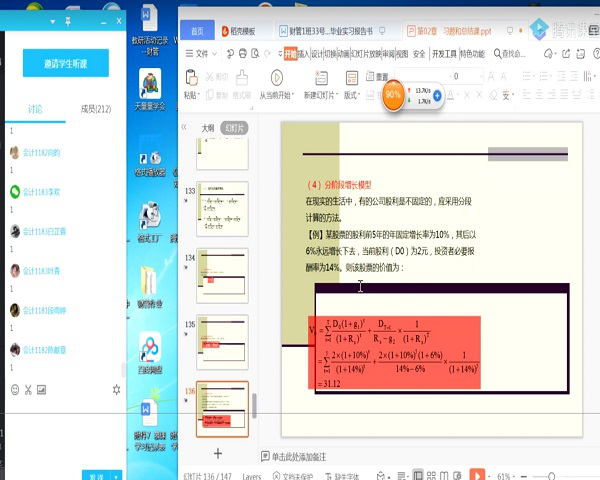This screenshot has height=480, width=600.
Task: Click the Increase Font Size icon
Action: (491, 77)
